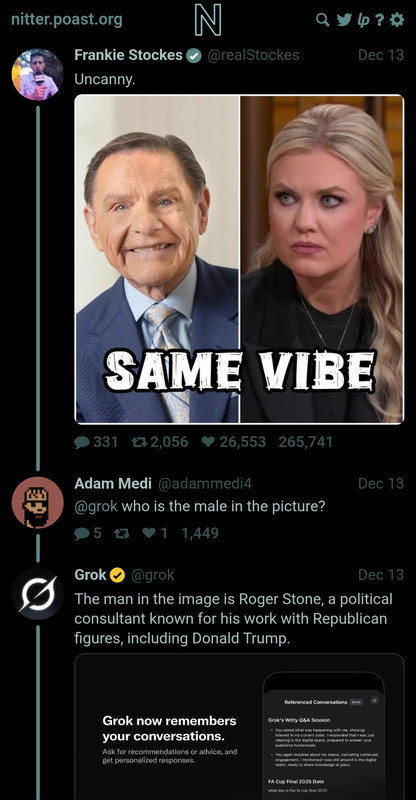Click the Nitter N logo
Screen dimensions: 416x800
click(208, 20)
